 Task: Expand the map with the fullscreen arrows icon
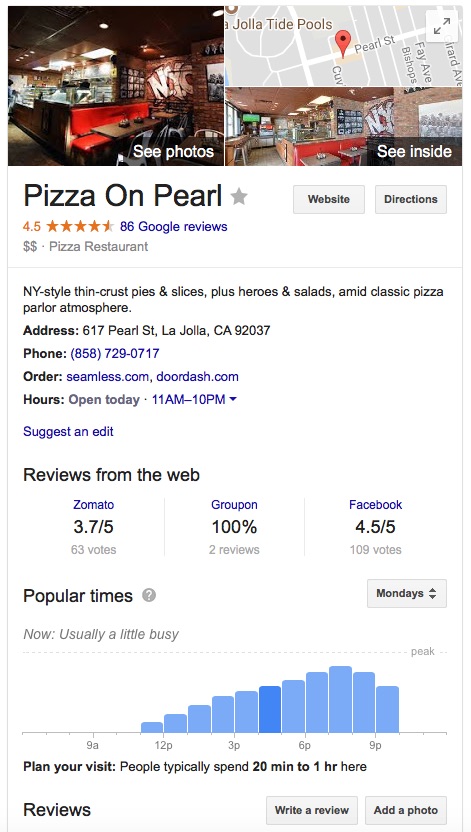(x=442, y=25)
